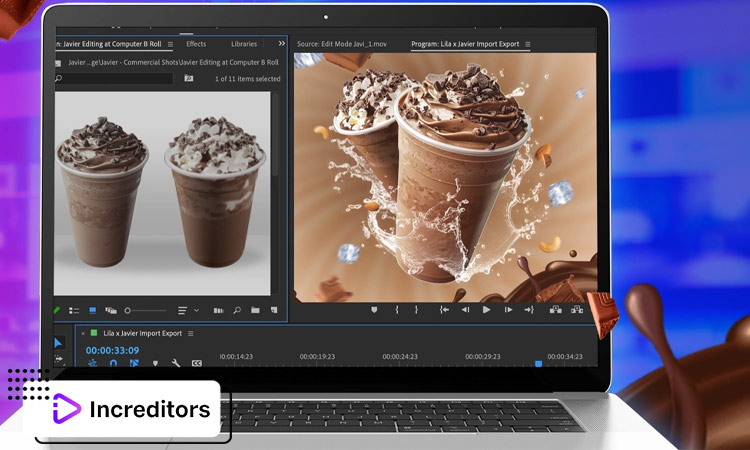Screen dimensions: 750x450
Task: Toggle insert sequences as nests
Action: (93, 363)
